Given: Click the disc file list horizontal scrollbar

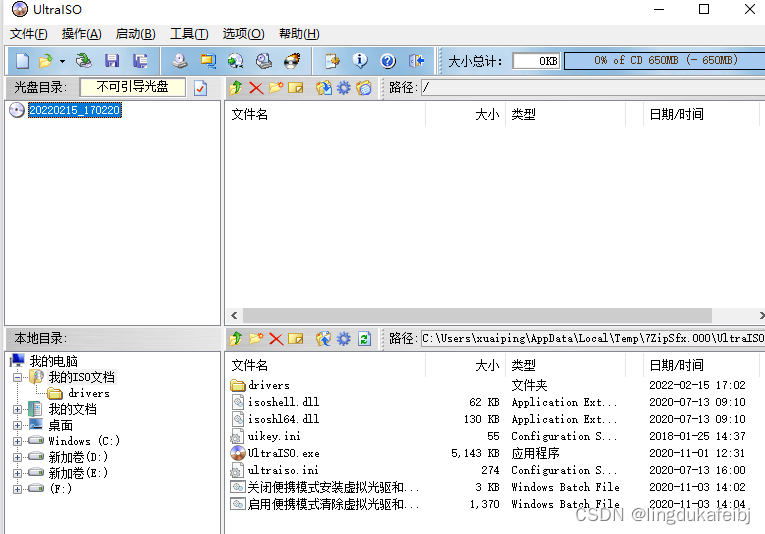Looking at the screenshot, I should 477,315.
